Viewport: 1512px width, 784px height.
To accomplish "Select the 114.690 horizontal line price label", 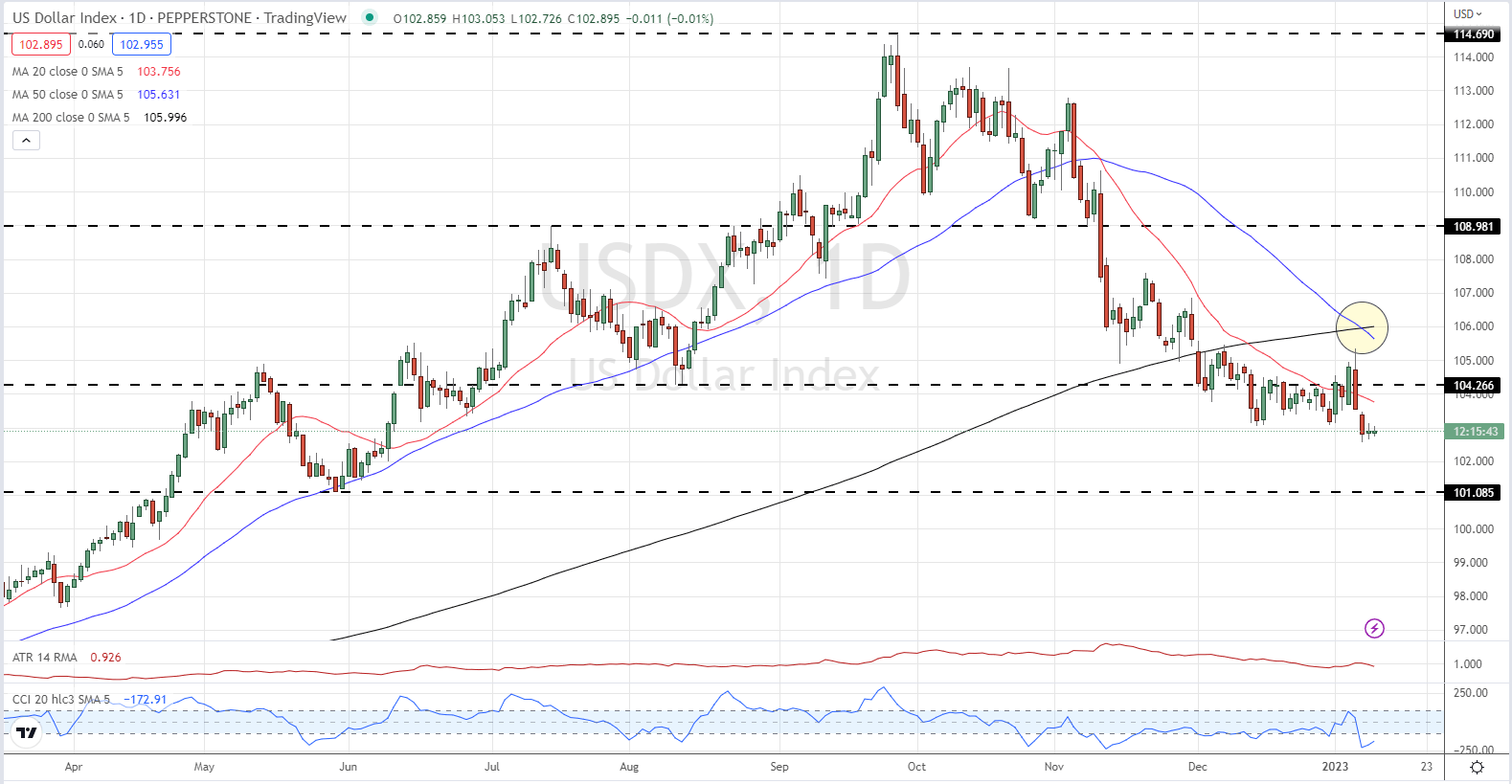I will (1474, 34).
